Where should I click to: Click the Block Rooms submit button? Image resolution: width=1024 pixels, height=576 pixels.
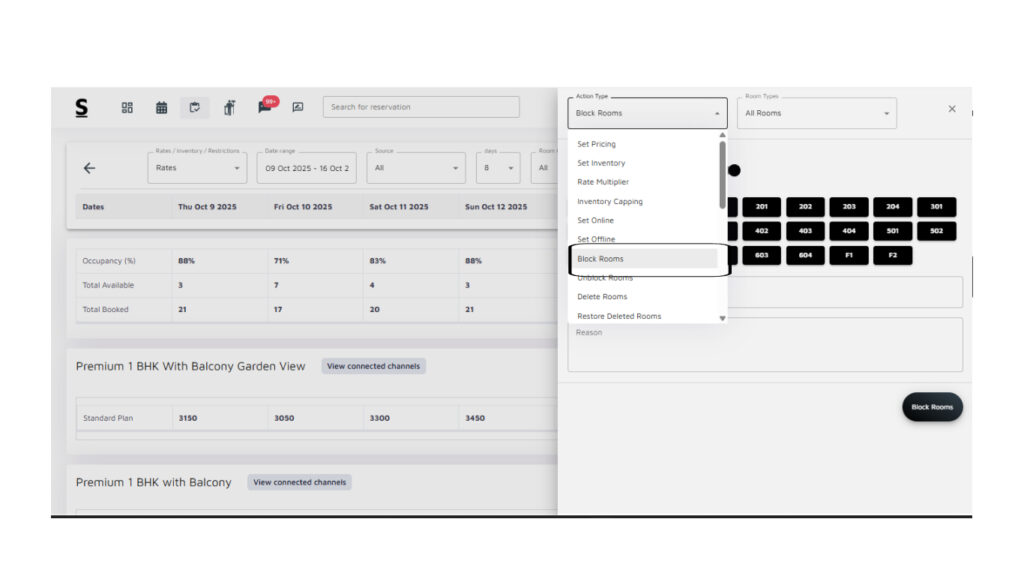coord(932,407)
